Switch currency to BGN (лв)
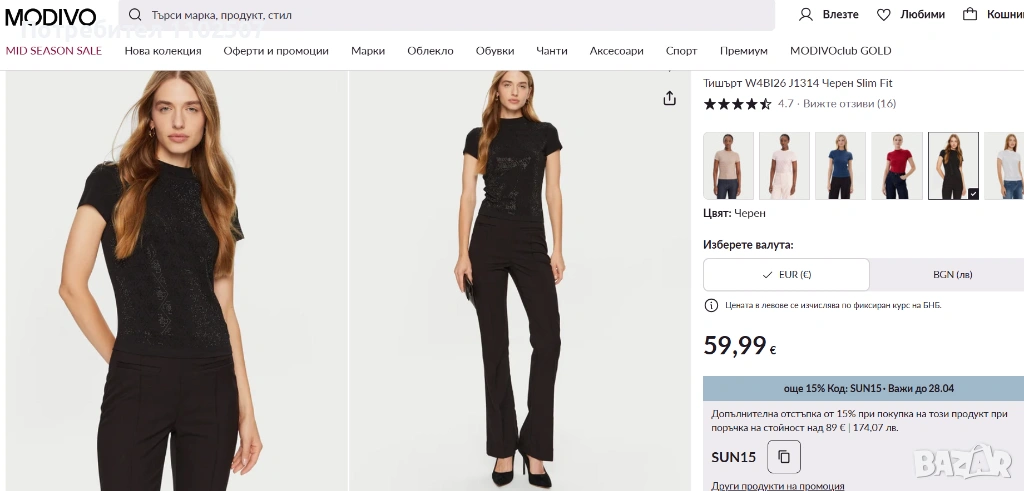 click(x=952, y=274)
